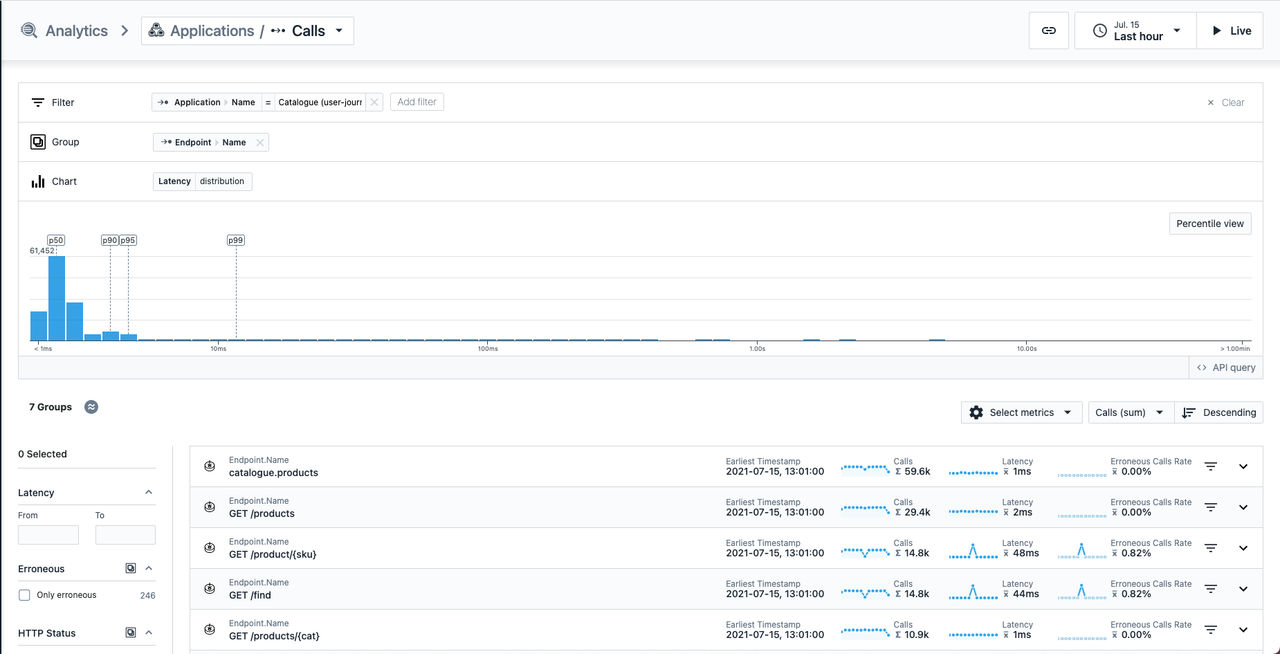Remove the Endpoint Name grouping with its X

(260, 142)
